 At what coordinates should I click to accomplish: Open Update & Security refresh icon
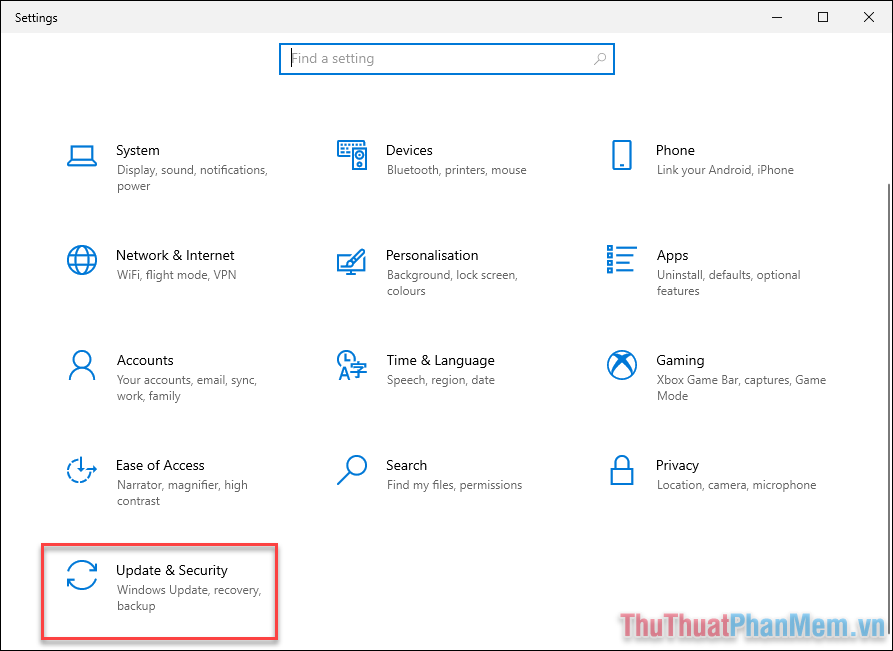82,577
